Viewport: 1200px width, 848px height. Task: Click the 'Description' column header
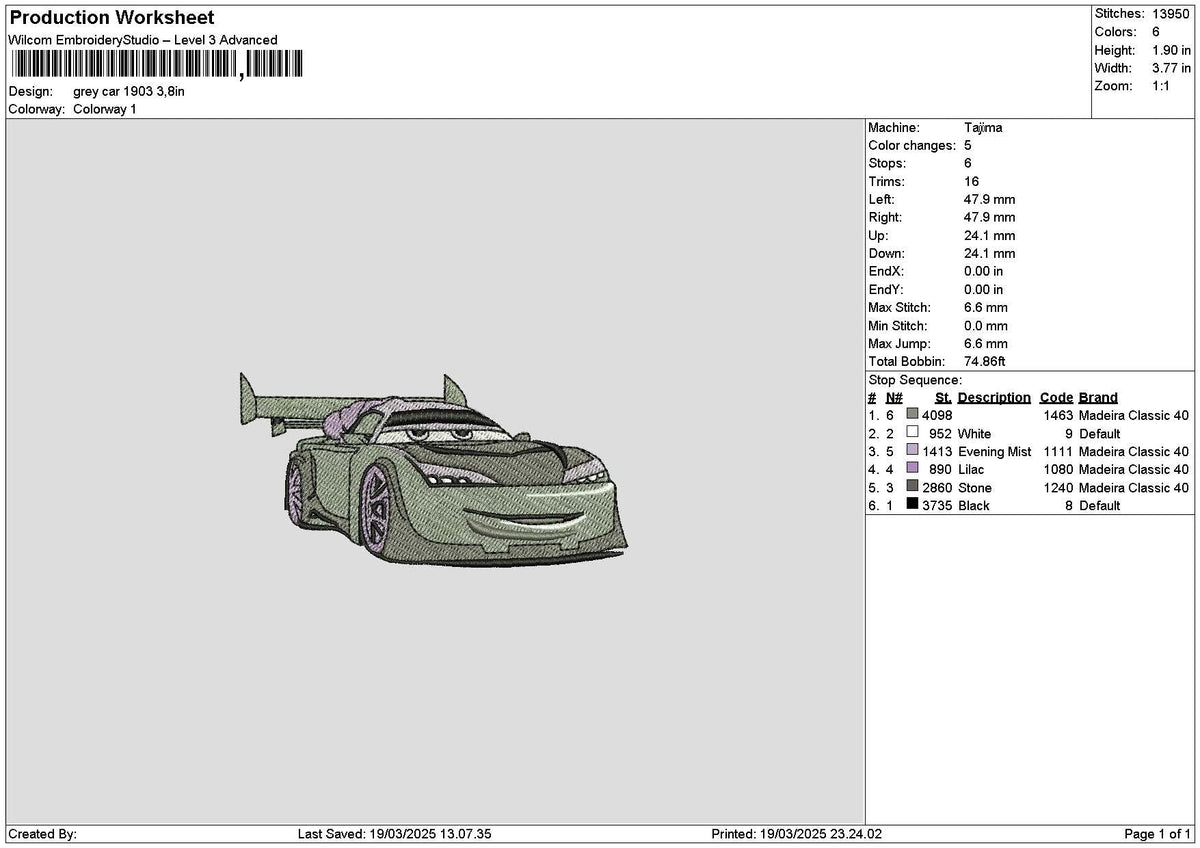point(994,398)
